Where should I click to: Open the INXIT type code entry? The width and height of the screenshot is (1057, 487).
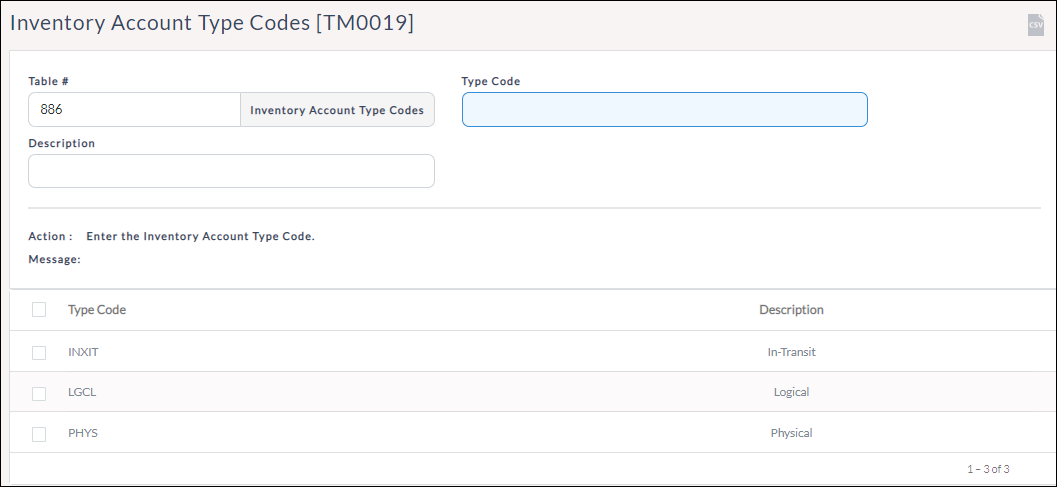(x=83, y=353)
